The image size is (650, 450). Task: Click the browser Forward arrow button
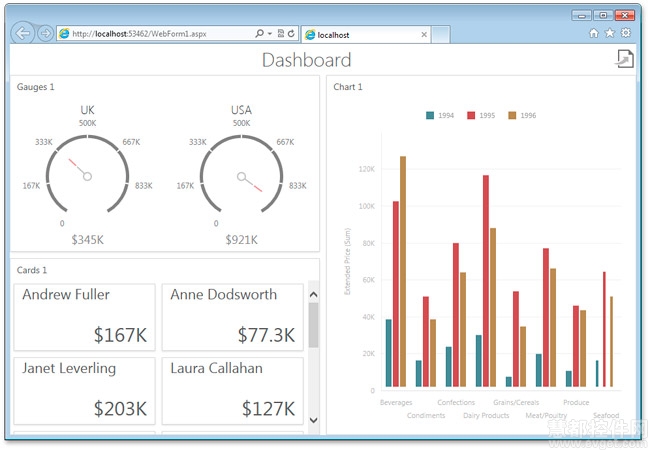pyautogui.click(x=45, y=34)
